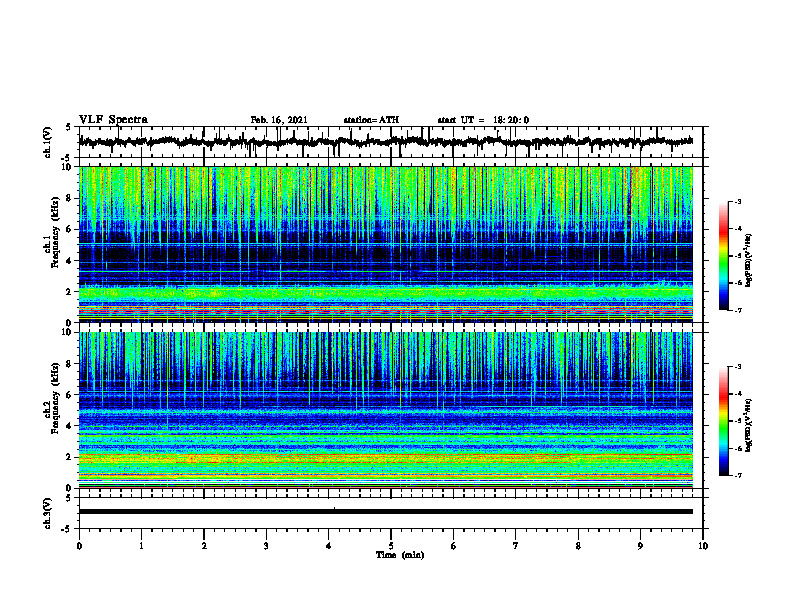
Task: Click the ch.2 color scale bar
Action: 723,421
